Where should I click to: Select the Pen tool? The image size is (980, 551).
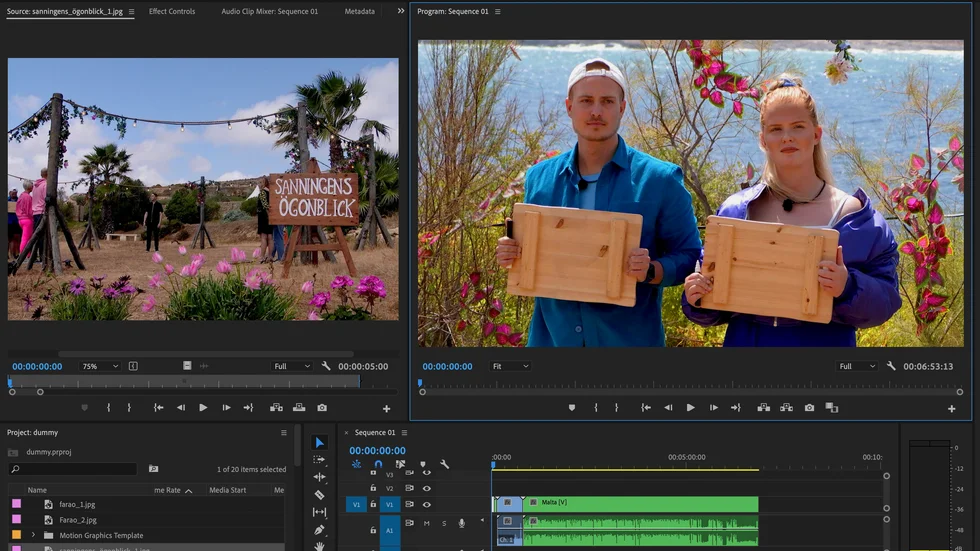click(x=319, y=530)
